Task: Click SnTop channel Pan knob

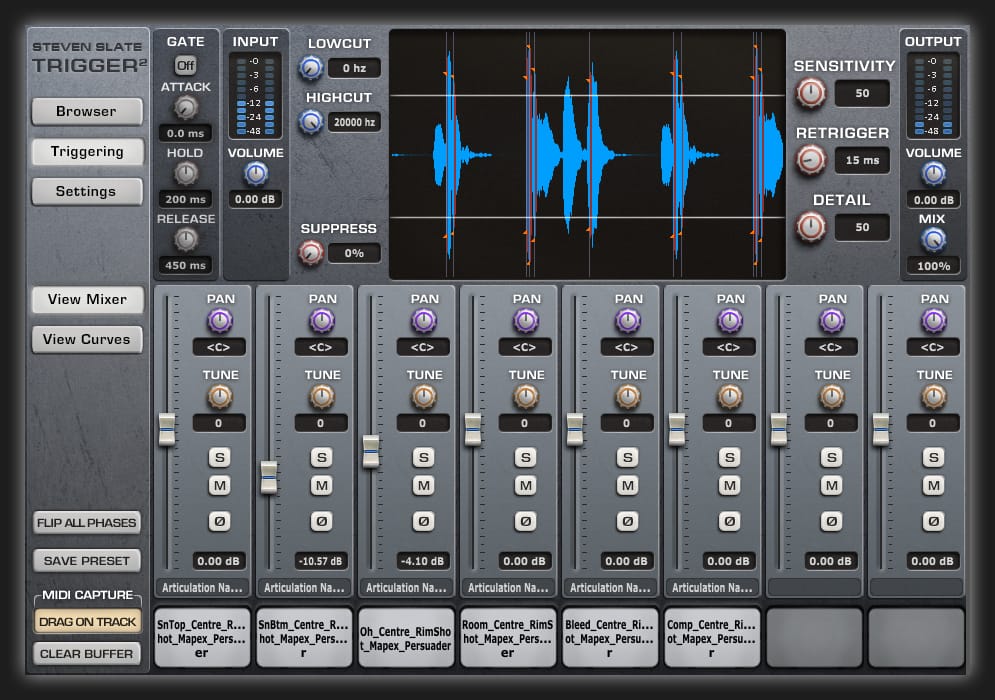Action: [220, 321]
